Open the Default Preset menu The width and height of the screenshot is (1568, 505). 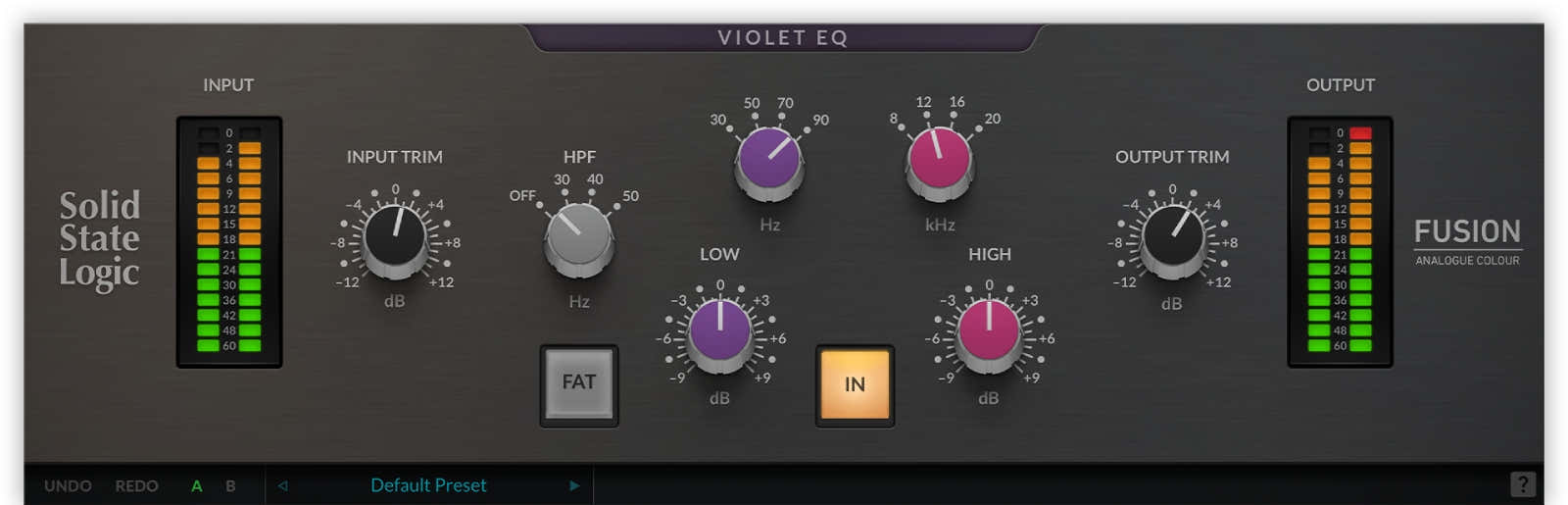point(428,485)
